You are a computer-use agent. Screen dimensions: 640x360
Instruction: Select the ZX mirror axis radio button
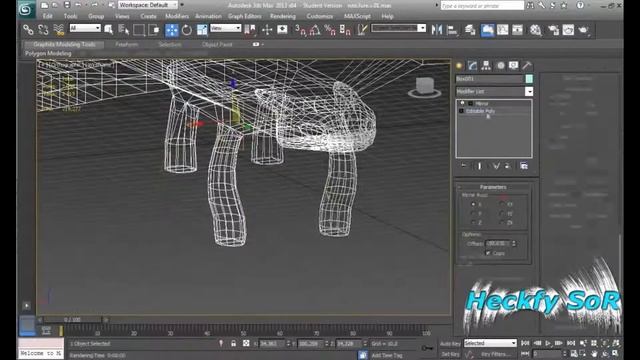pyautogui.click(x=502, y=222)
